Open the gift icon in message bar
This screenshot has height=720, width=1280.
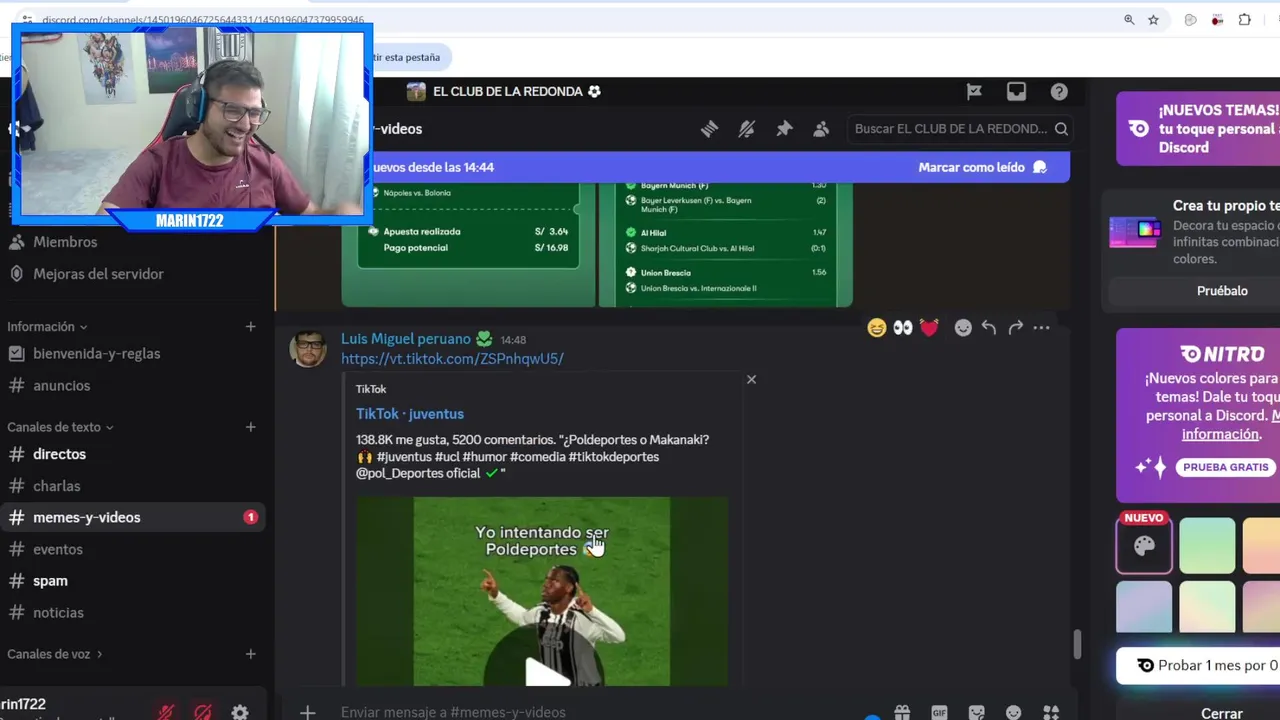pos(902,712)
